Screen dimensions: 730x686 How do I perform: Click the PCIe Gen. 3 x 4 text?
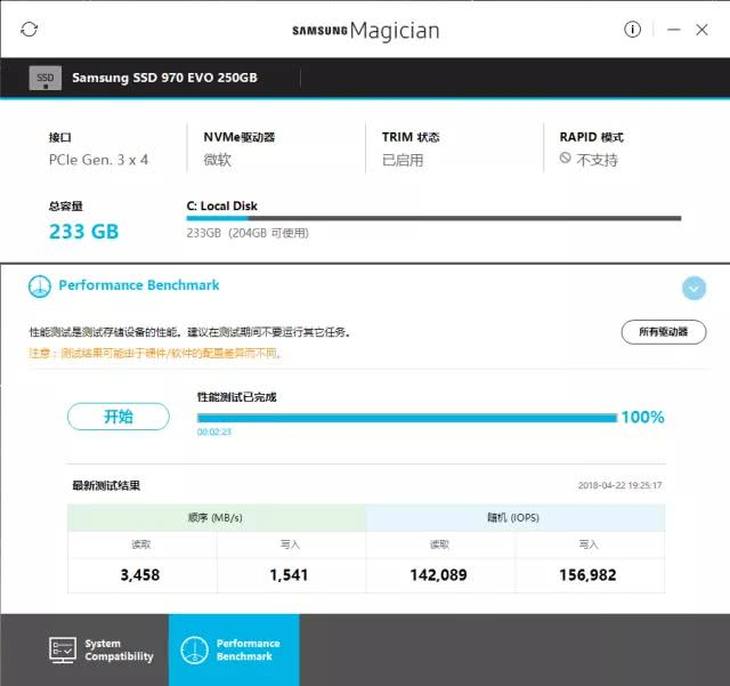[x=98, y=160]
